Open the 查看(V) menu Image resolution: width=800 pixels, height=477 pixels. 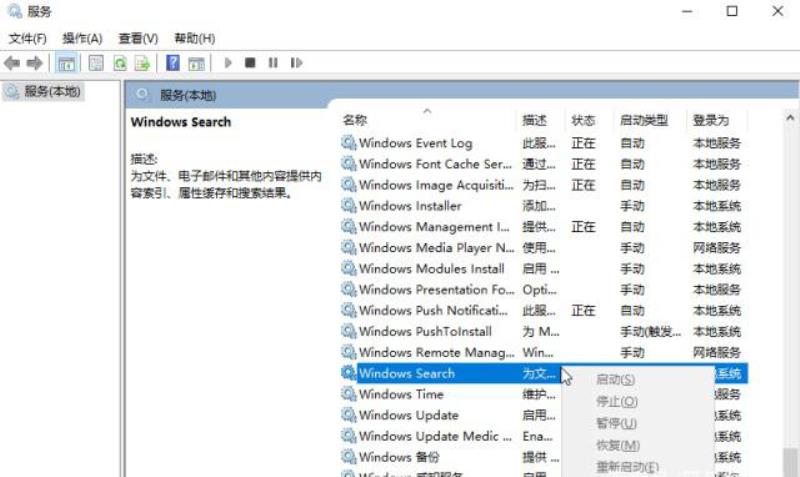click(x=138, y=38)
